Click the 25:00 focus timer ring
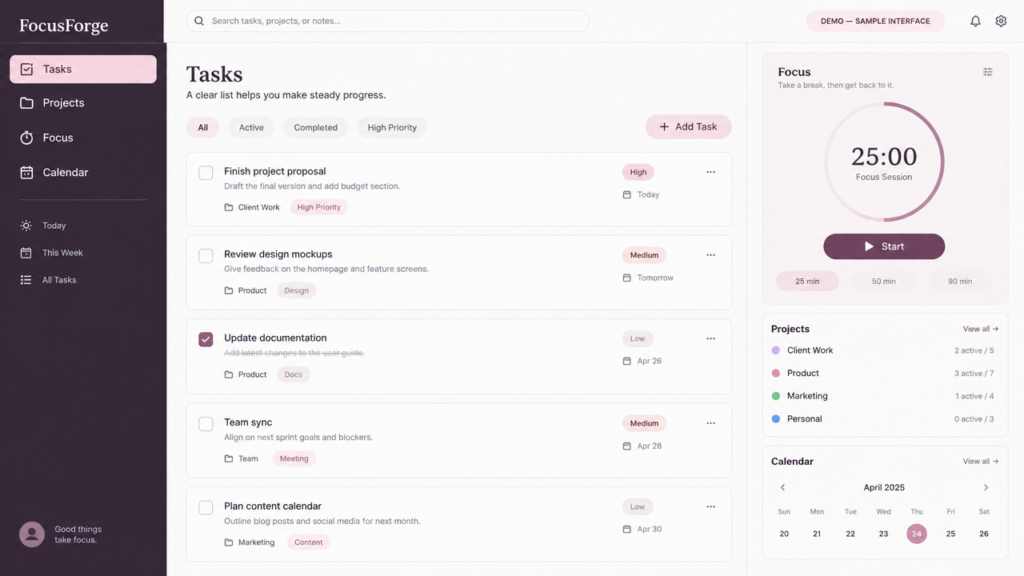1024x576 pixels. point(884,162)
